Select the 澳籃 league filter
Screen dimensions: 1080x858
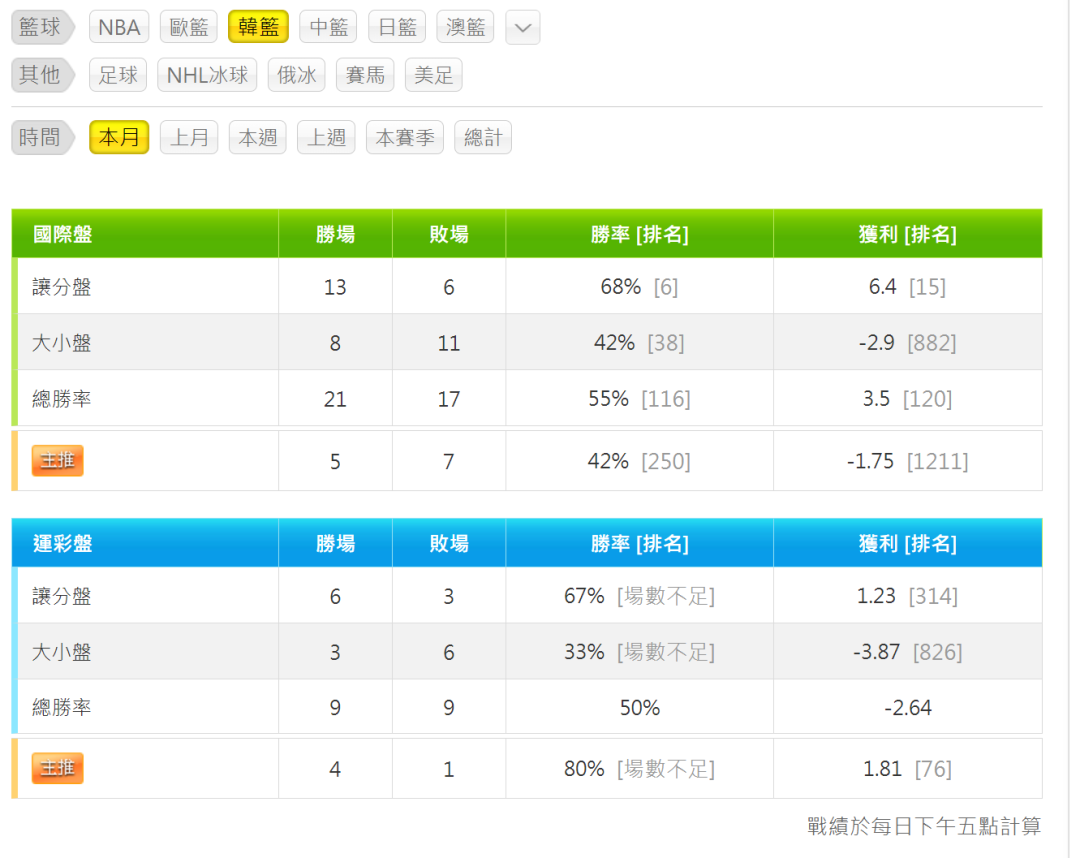tap(466, 28)
